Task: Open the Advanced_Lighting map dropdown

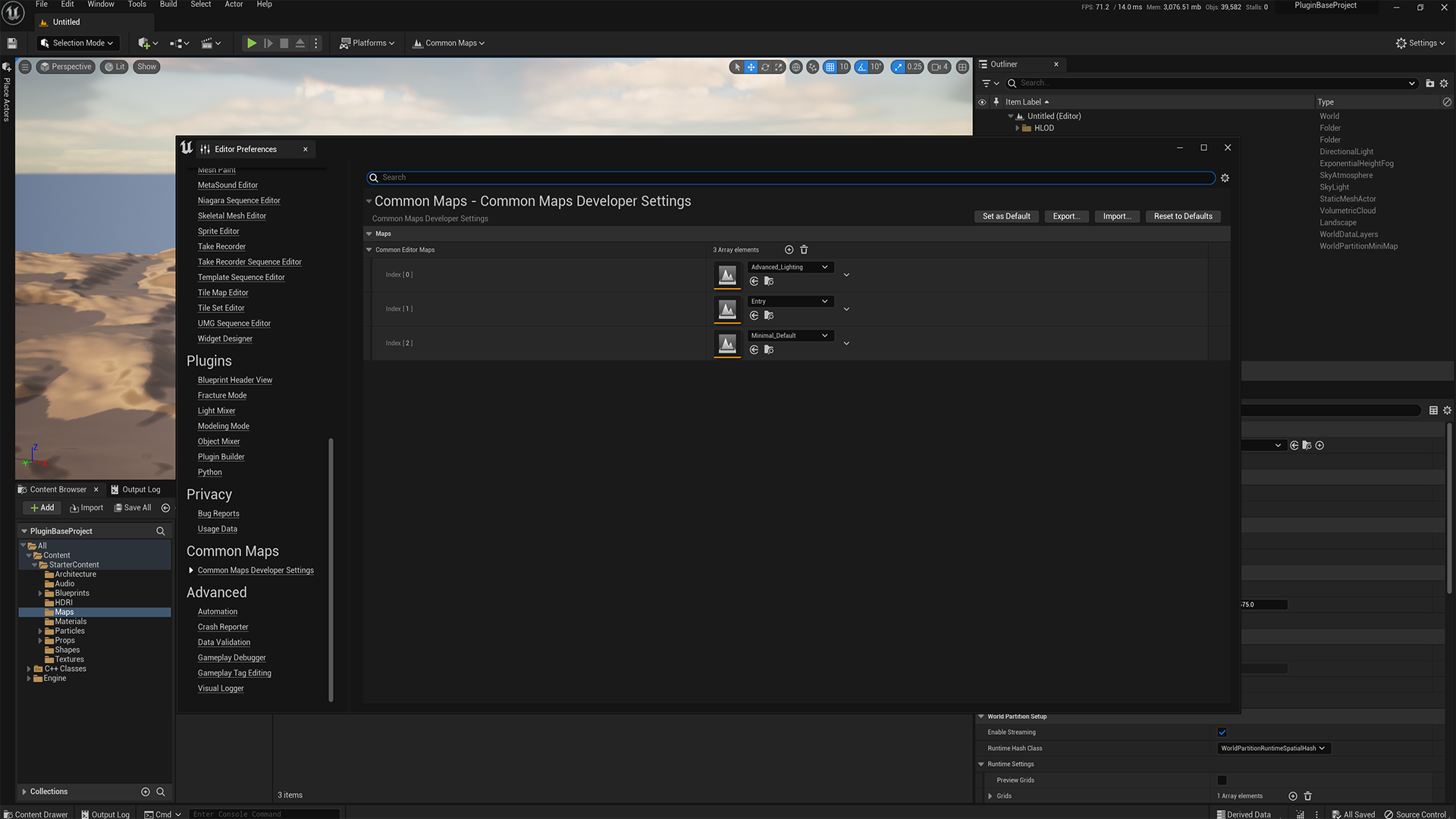Action: click(790, 267)
